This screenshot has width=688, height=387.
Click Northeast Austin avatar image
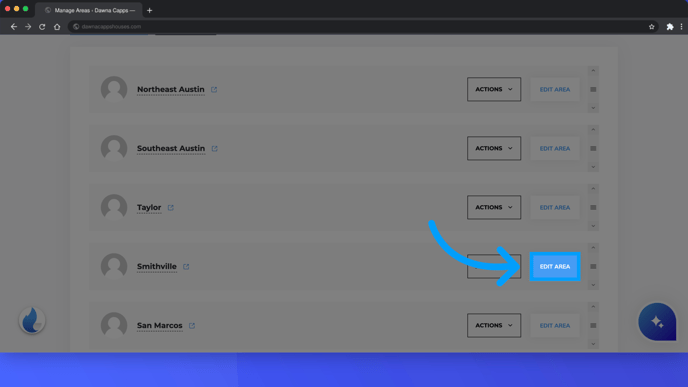[x=114, y=89]
